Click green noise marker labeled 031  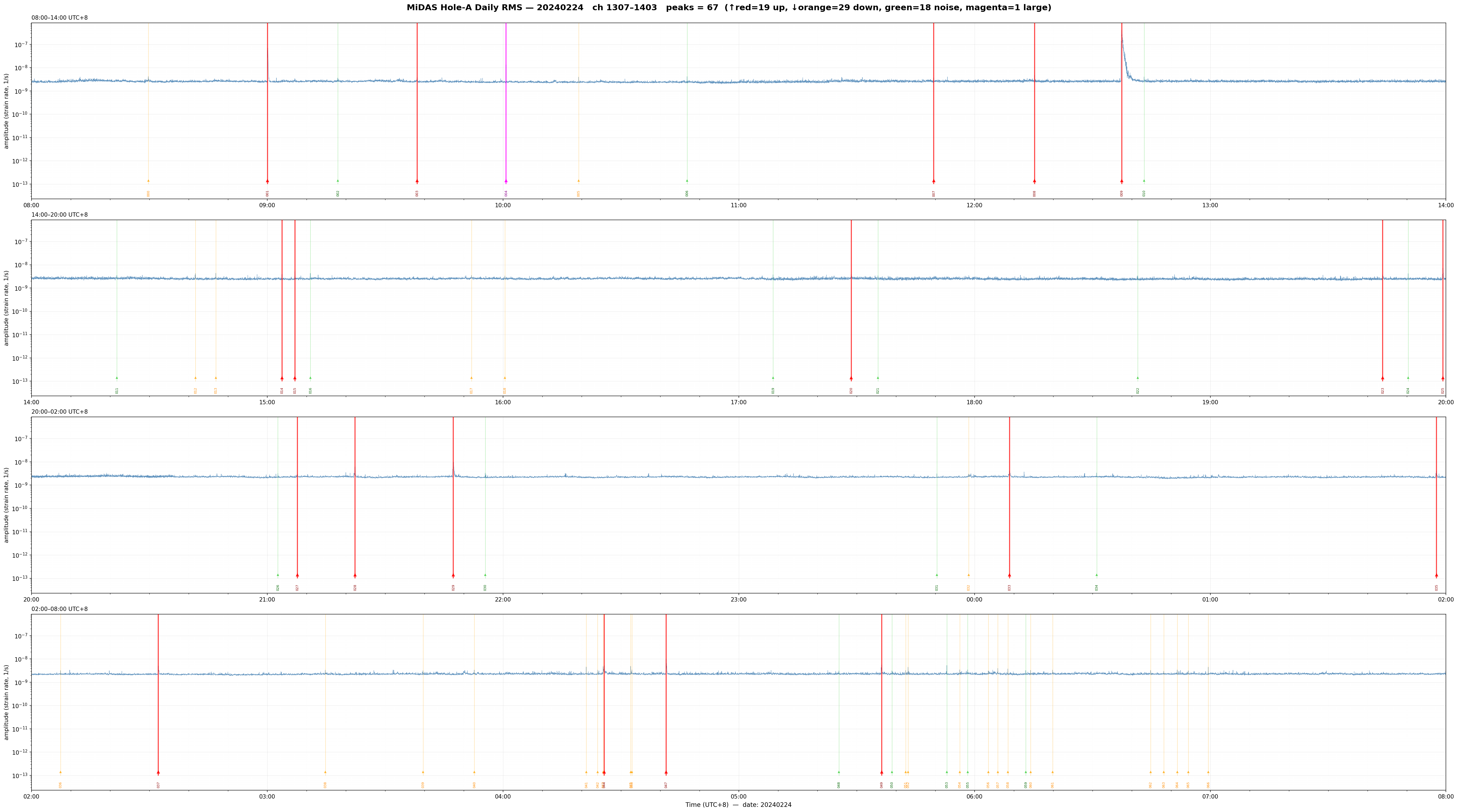[937, 575]
